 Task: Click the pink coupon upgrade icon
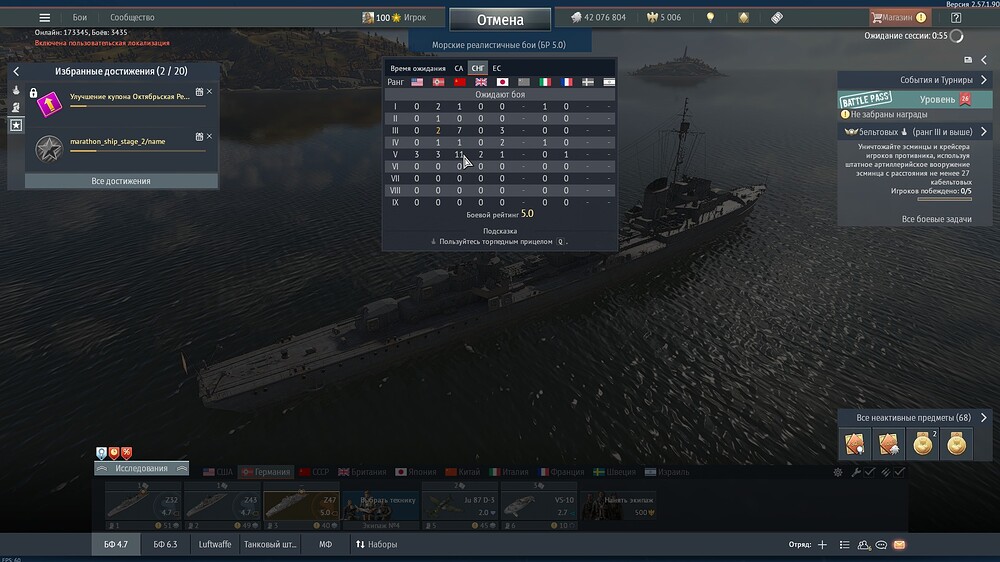(49, 104)
